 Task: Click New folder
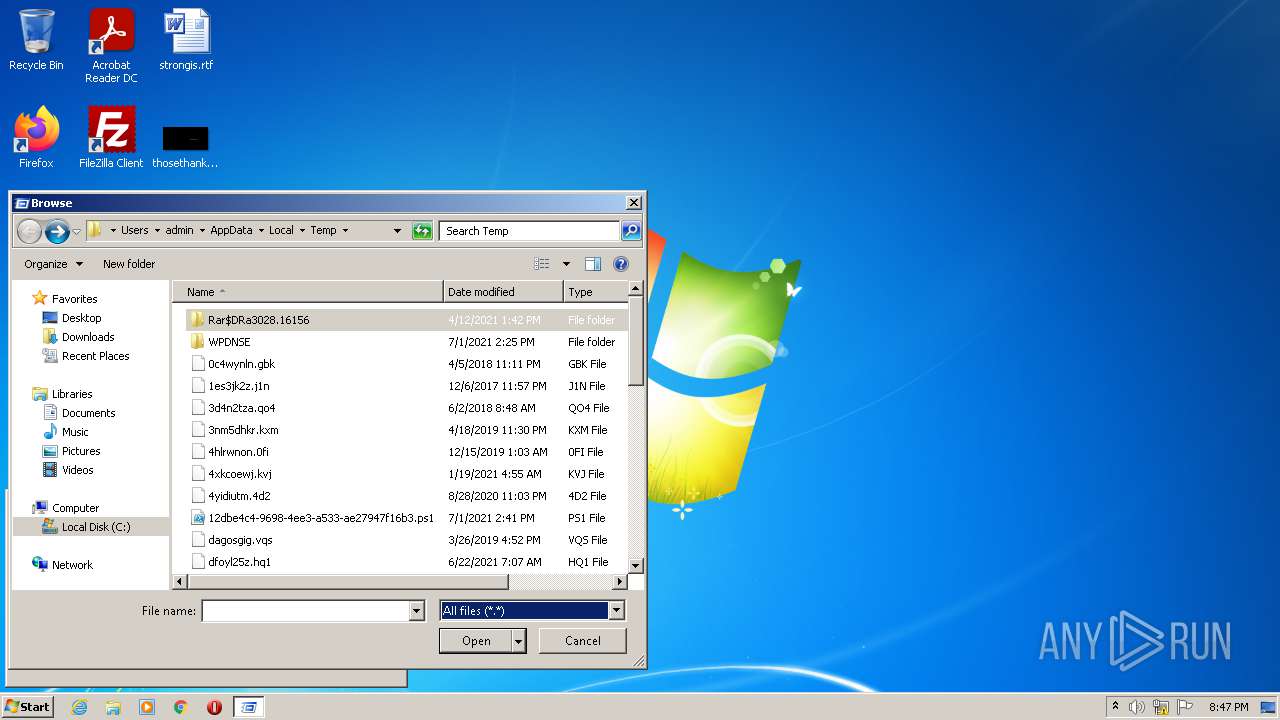pos(129,264)
